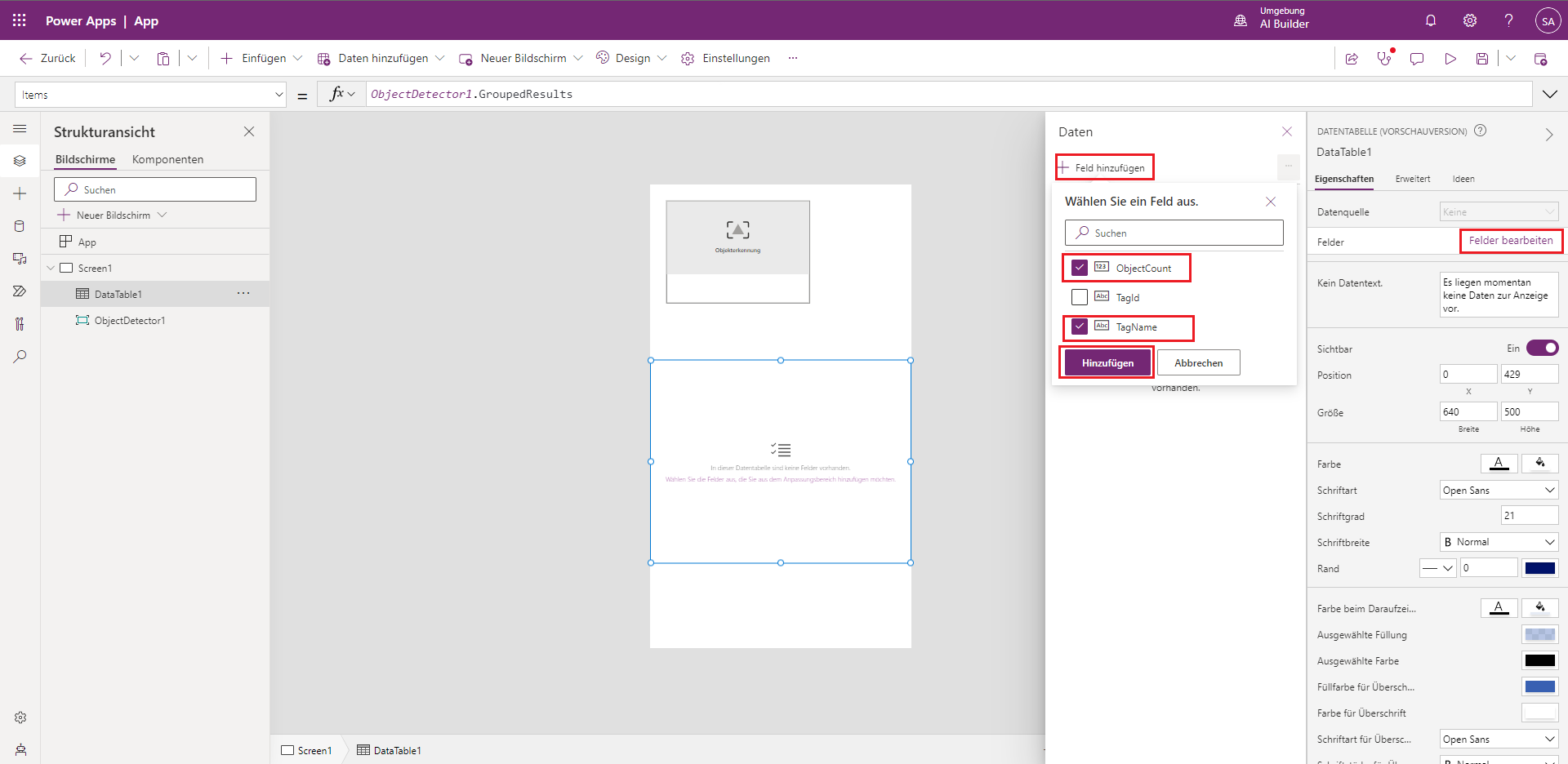Image resolution: width=1568 pixels, height=764 pixels.
Task: Check the TagId field checkbox
Action: point(1080,297)
